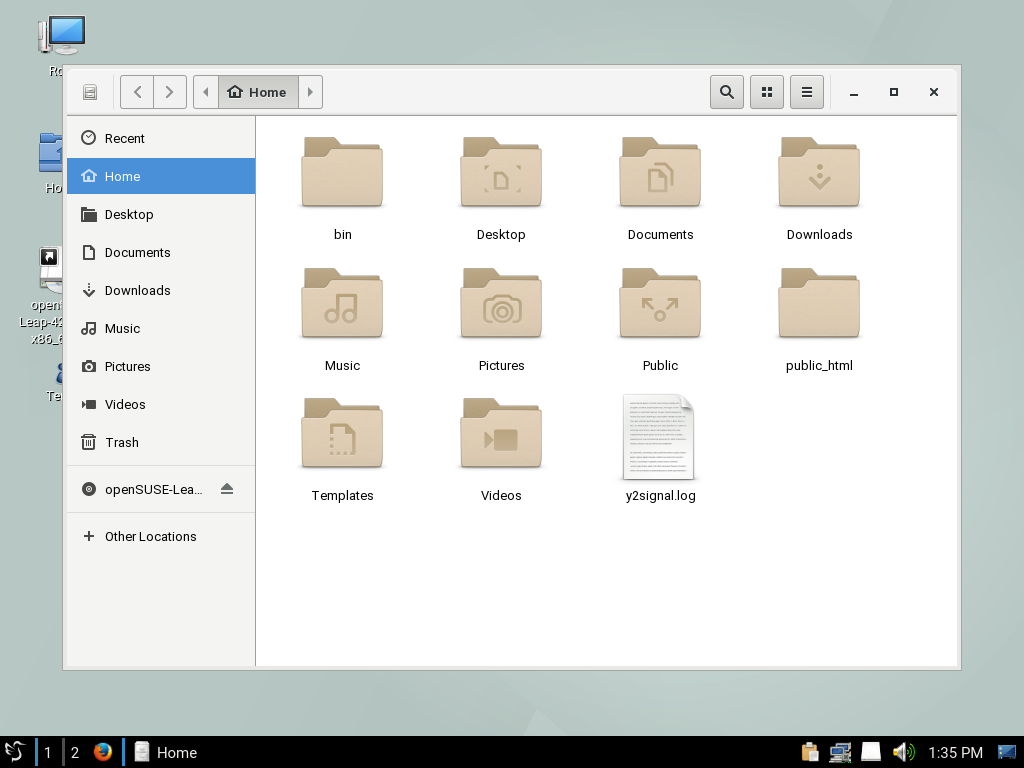Select the Downloads folder icon
This screenshot has width=1024, height=768.
pos(819,174)
